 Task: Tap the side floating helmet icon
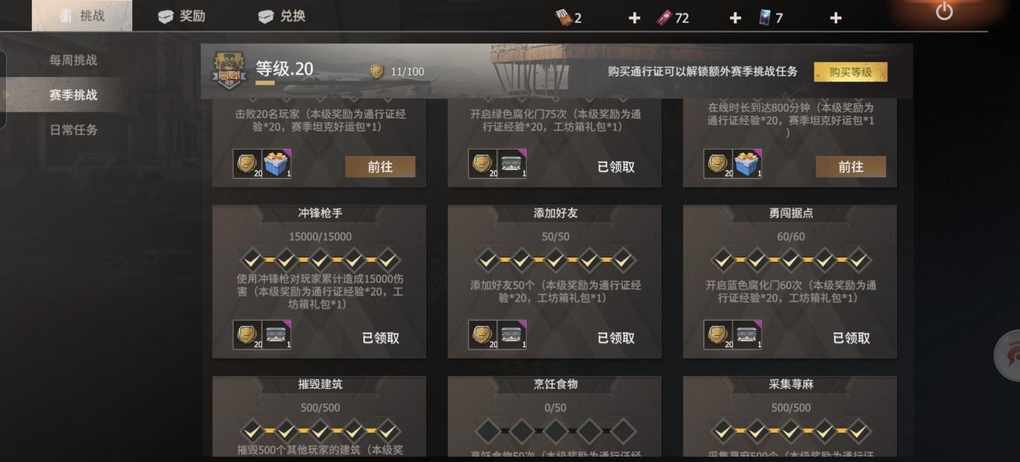[x=1007, y=355]
